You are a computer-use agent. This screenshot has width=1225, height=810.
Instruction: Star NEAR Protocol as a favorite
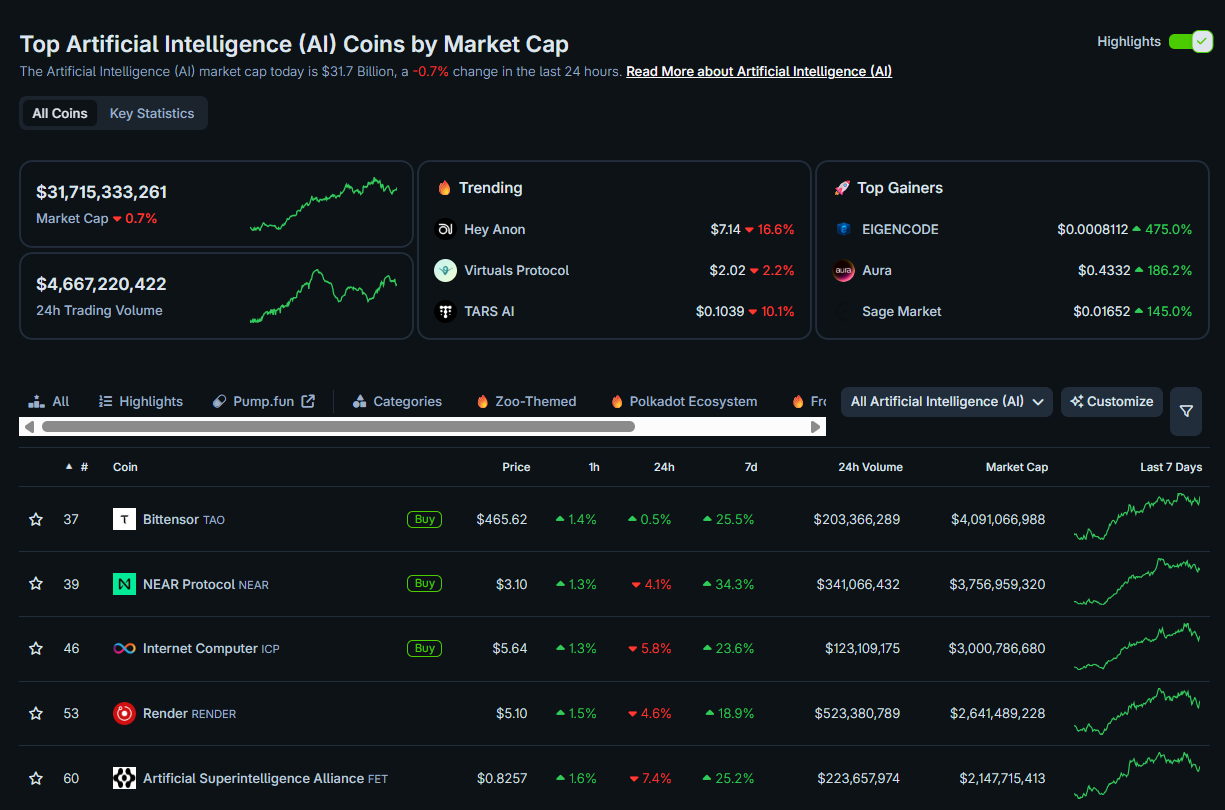36,584
